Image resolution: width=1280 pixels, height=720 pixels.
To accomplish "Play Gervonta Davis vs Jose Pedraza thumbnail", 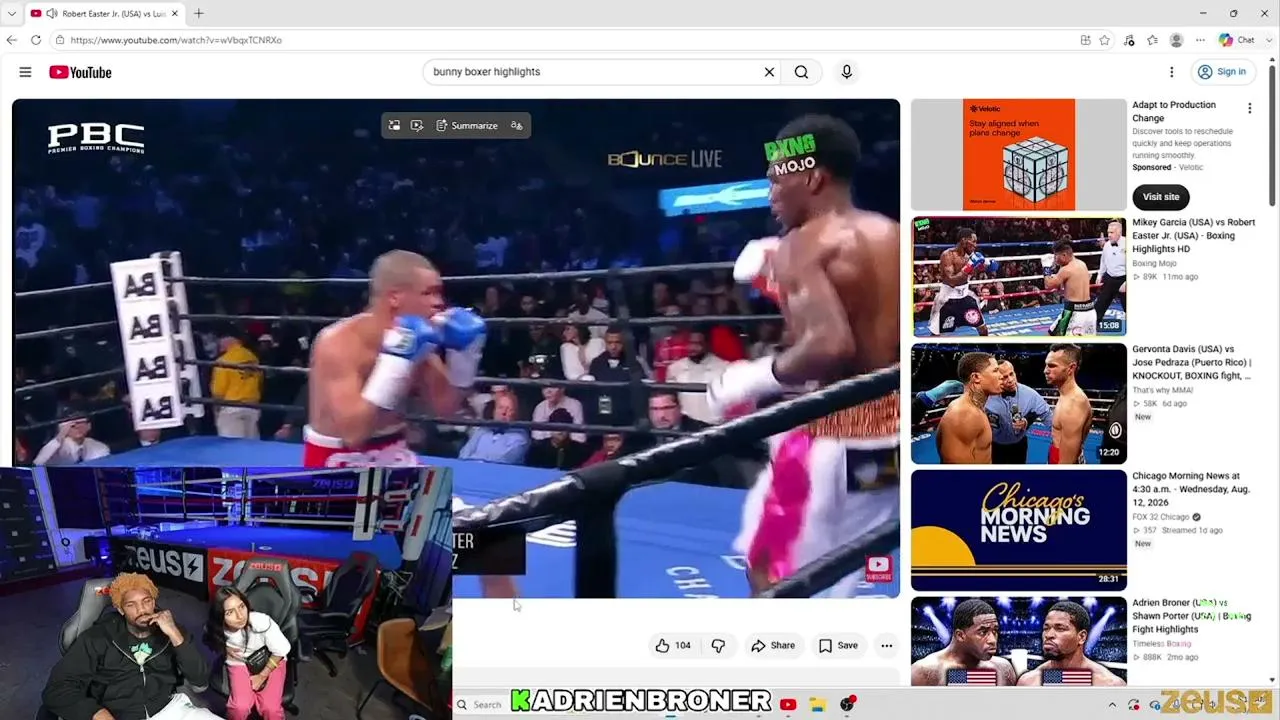I will click(x=1019, y=404).
